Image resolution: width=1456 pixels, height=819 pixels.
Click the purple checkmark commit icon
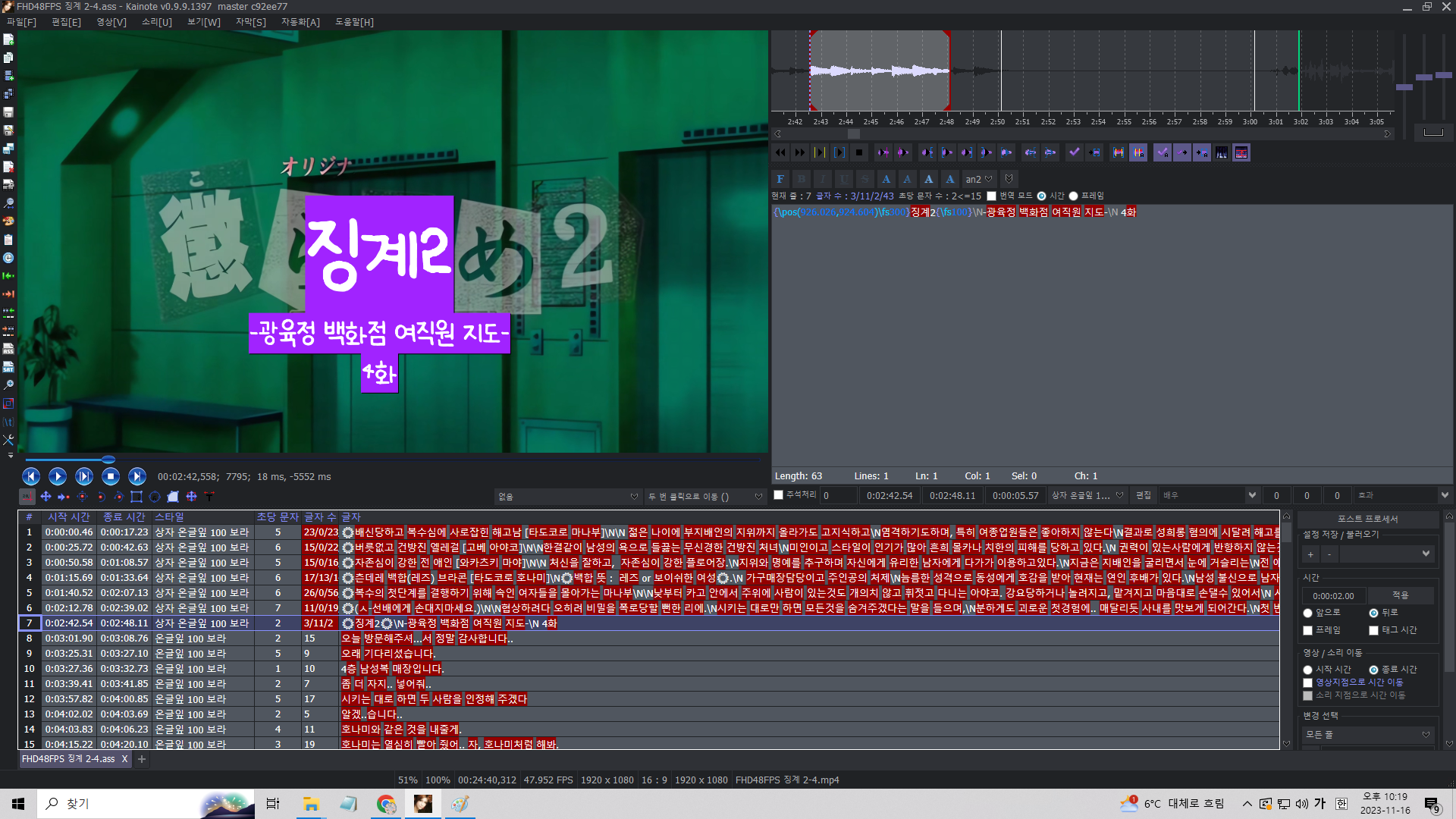1075,152
